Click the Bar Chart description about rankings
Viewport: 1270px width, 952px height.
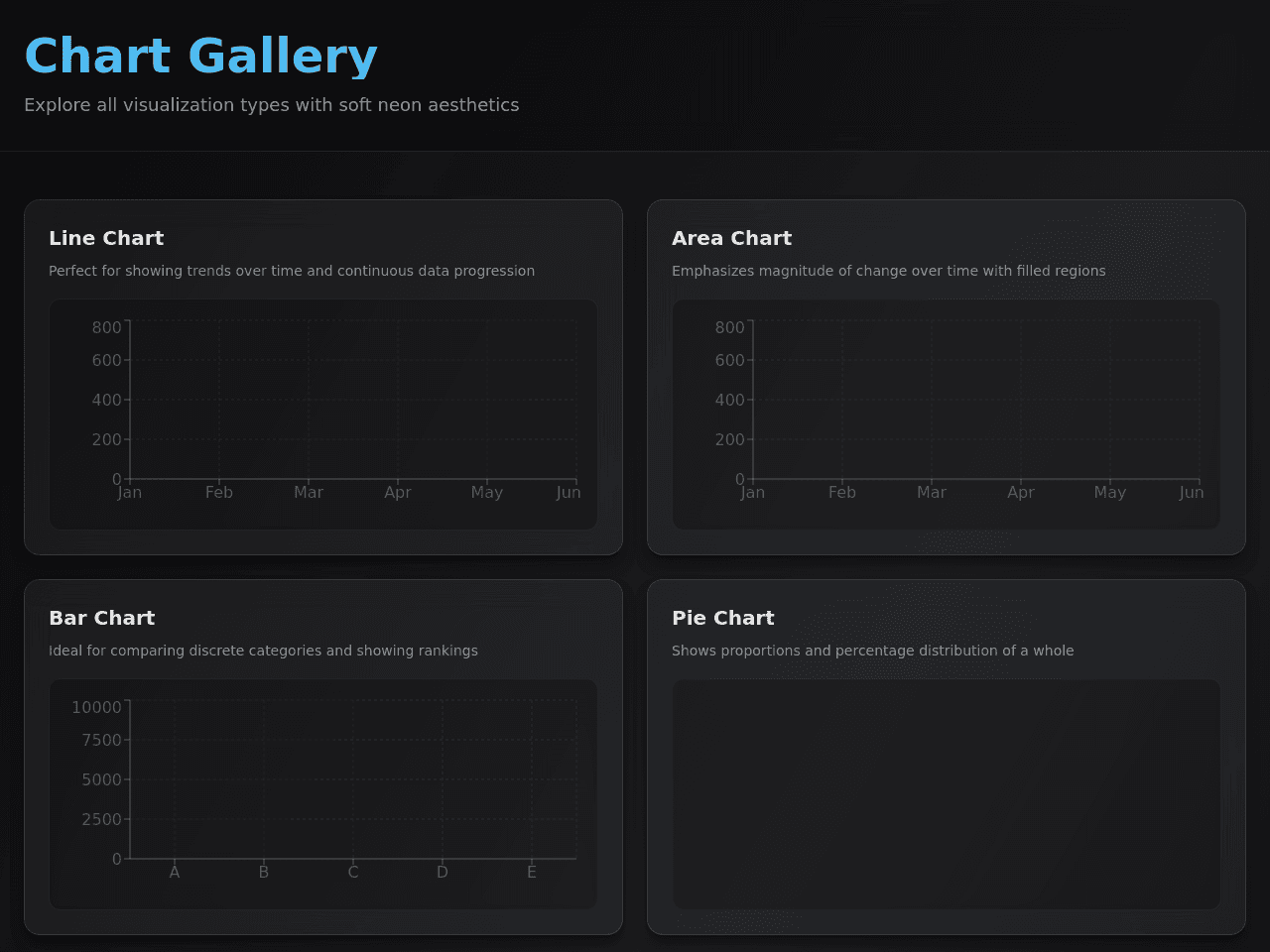click(263, 651)
